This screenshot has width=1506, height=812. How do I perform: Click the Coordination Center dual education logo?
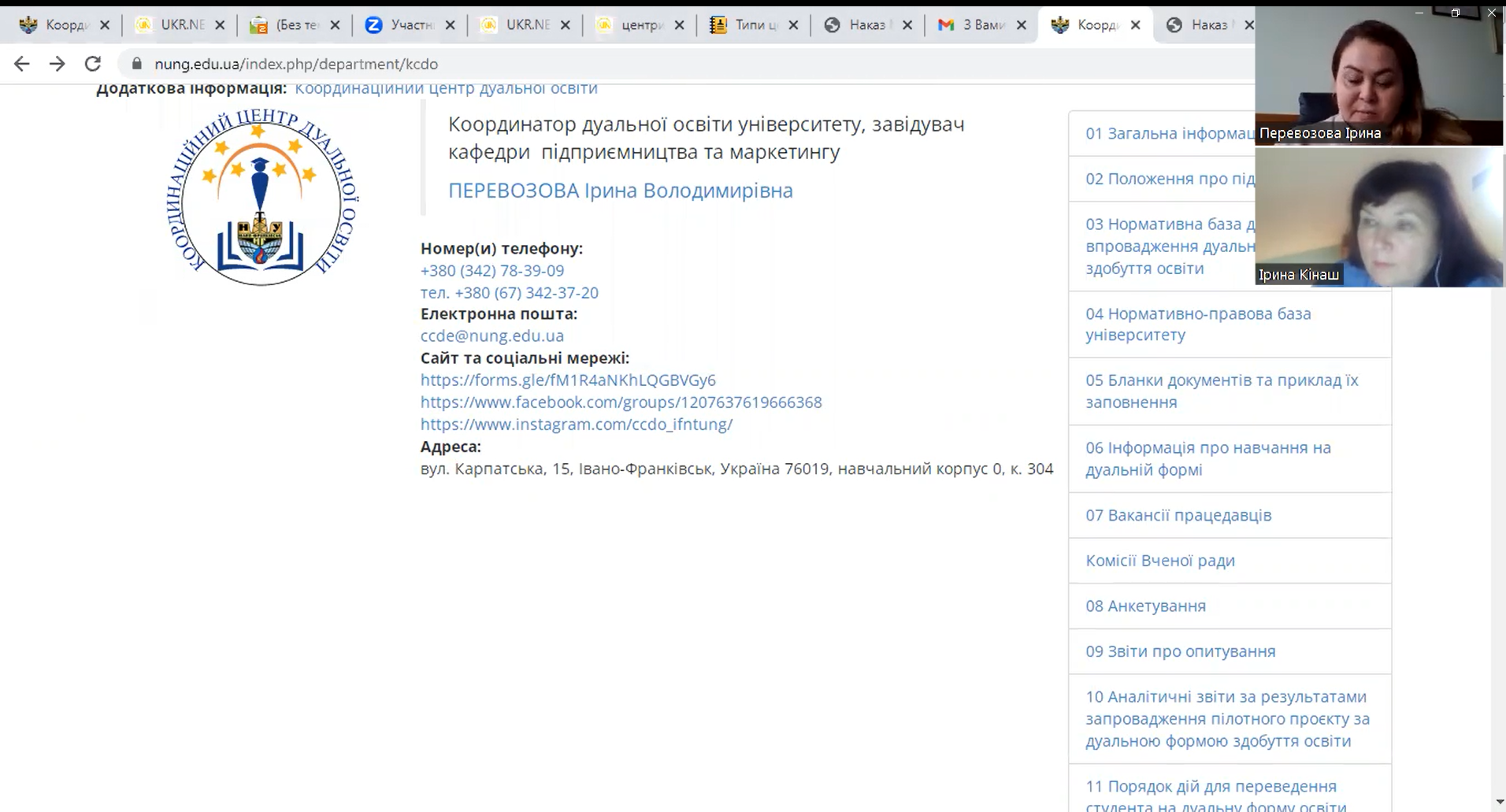[x=262, y=198]
